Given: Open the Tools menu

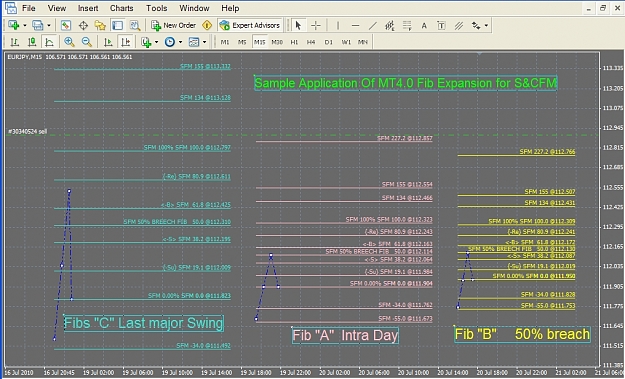Looking at the screenshot, I should [x=157, y=8].
